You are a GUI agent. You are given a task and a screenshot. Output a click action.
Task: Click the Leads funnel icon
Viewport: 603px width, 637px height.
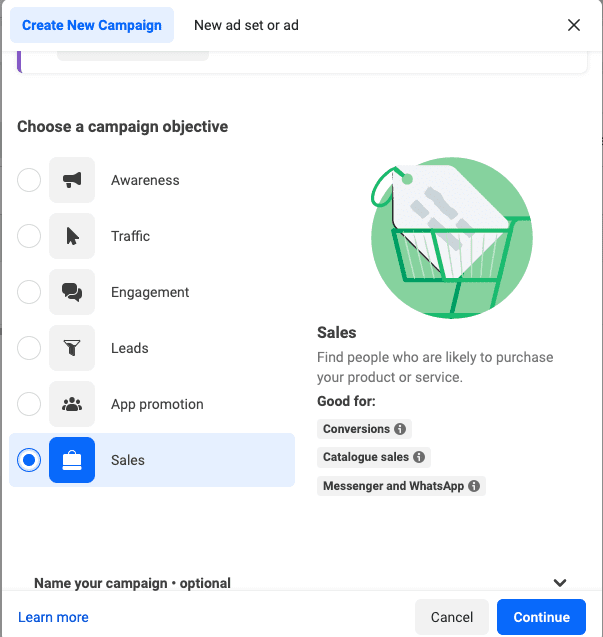tap(72, 348)
